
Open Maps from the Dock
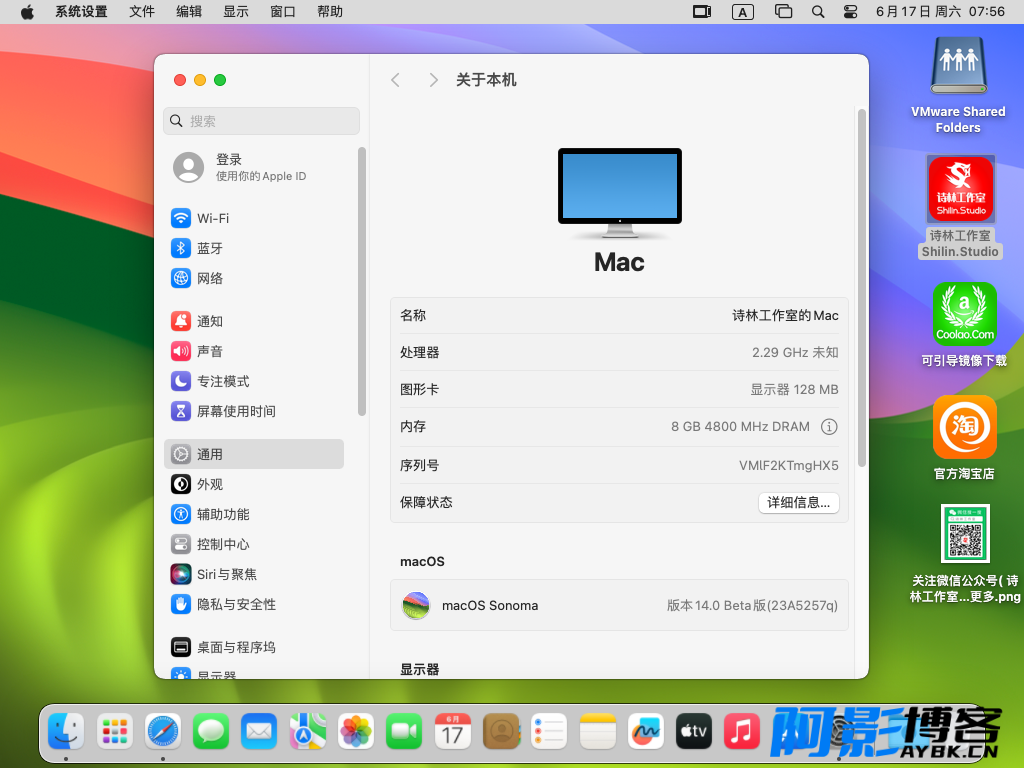(308, 731)
